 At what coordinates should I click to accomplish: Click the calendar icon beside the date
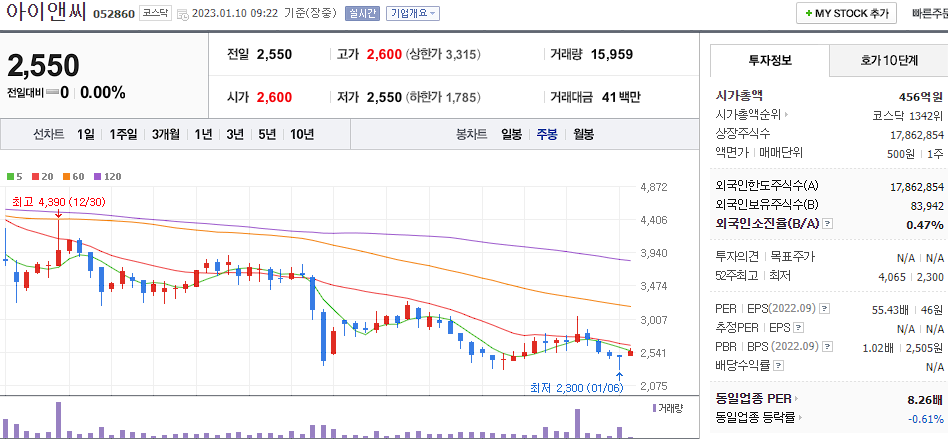click(x=183, y=14)
